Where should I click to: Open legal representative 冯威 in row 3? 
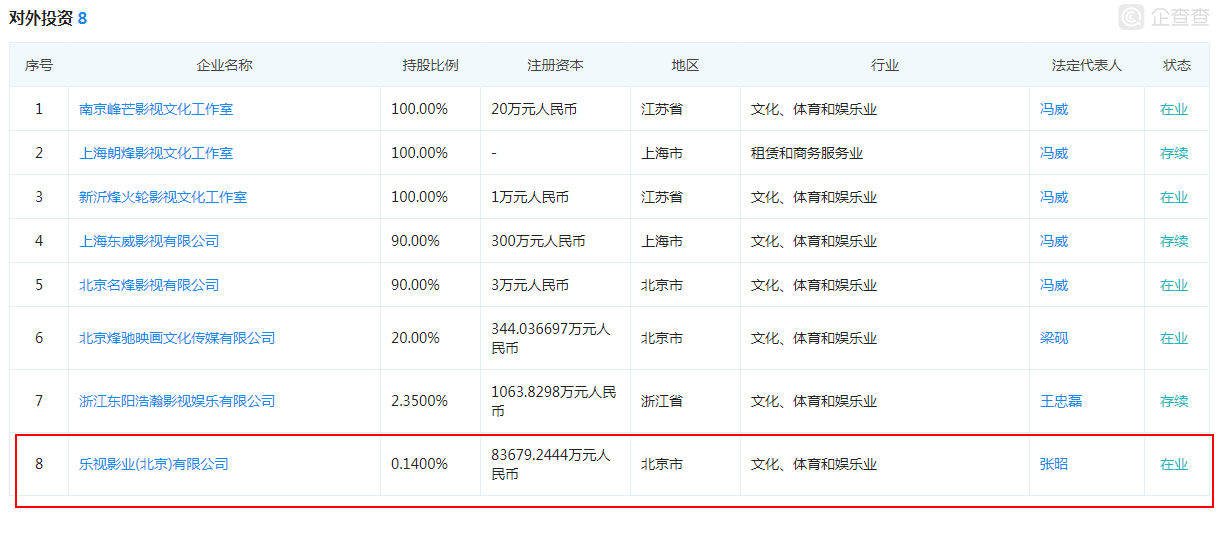point(1054,197)
